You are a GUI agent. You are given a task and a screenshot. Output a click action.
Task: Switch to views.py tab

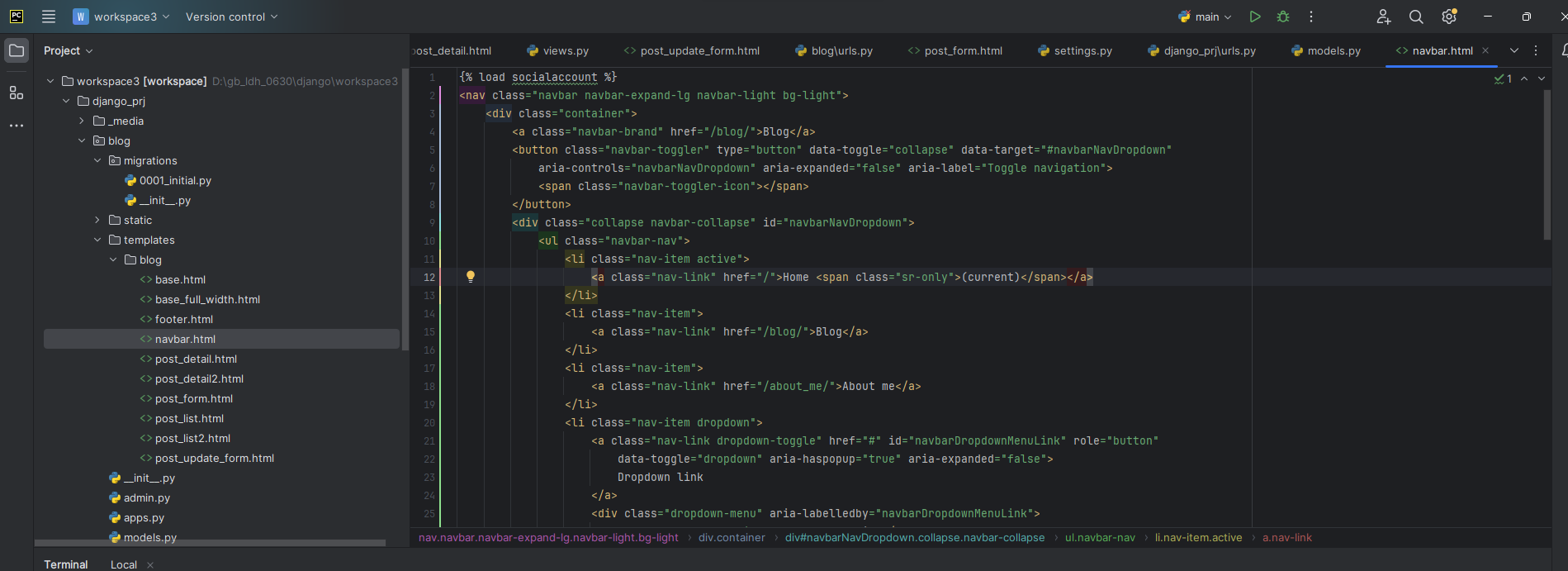coord(557,50)
